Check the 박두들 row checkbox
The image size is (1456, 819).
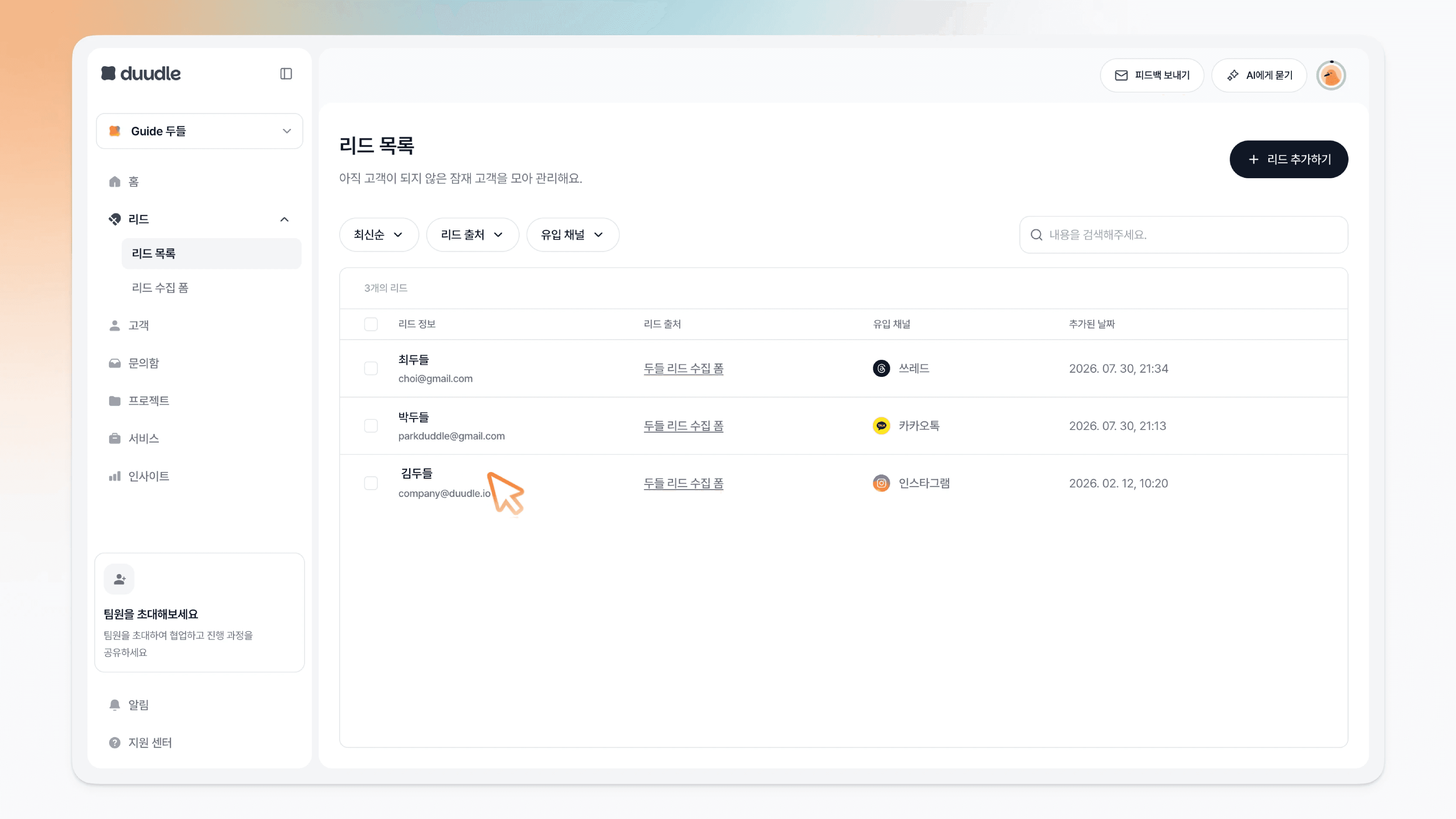(371, 425)
